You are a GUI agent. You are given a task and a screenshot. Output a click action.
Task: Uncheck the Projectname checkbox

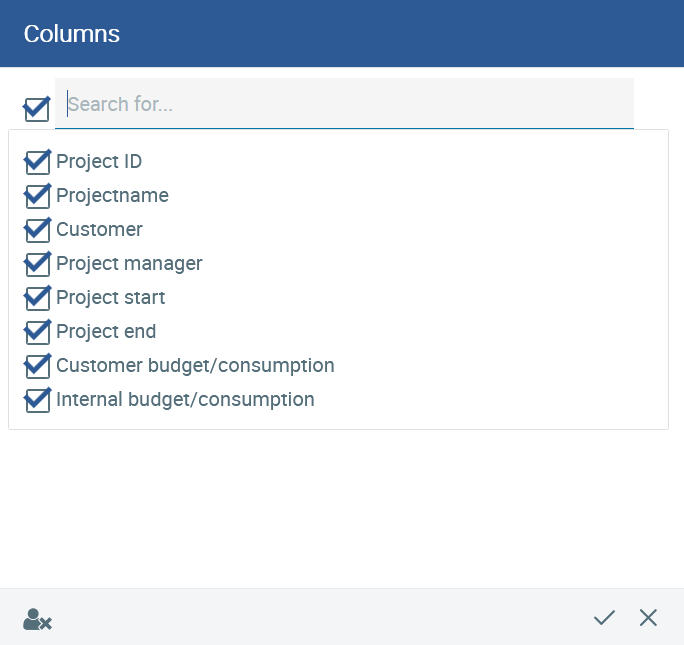(x=38, y=196)
